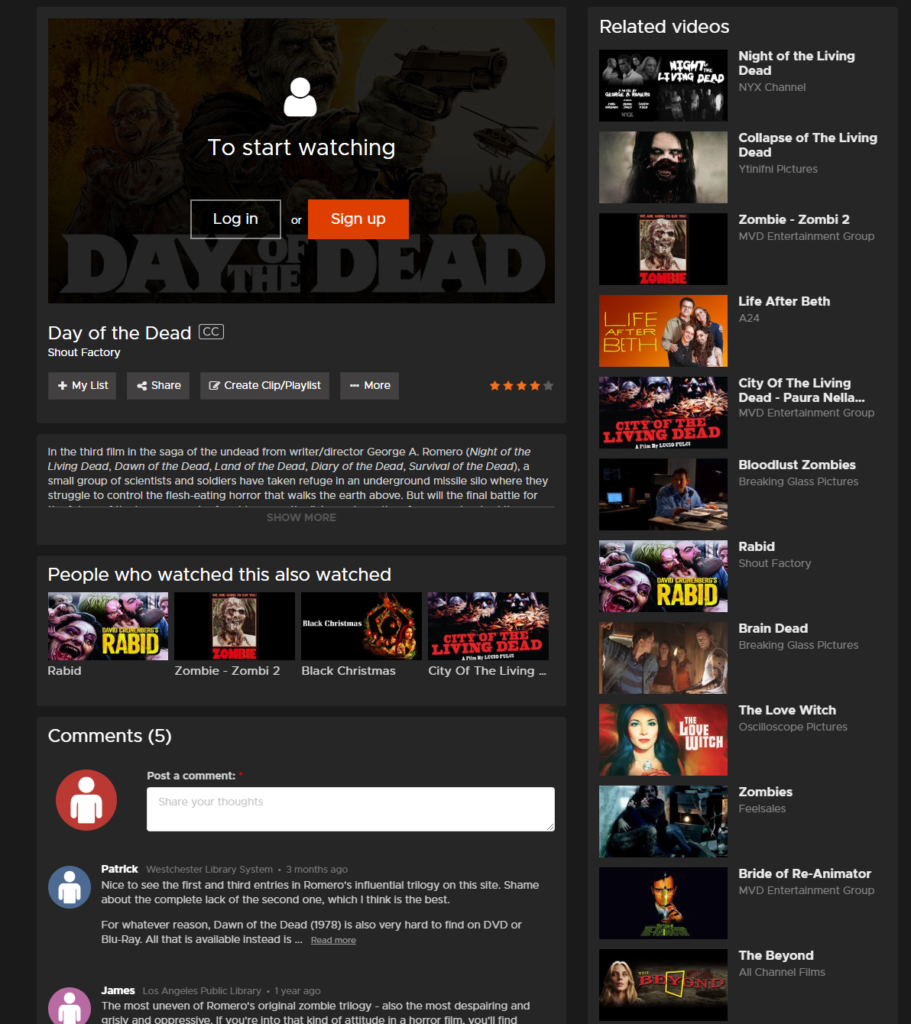This screenshot has height=1024, width=911.
Task: Open the Rabid related videos thumbnail
Action: 663,576
